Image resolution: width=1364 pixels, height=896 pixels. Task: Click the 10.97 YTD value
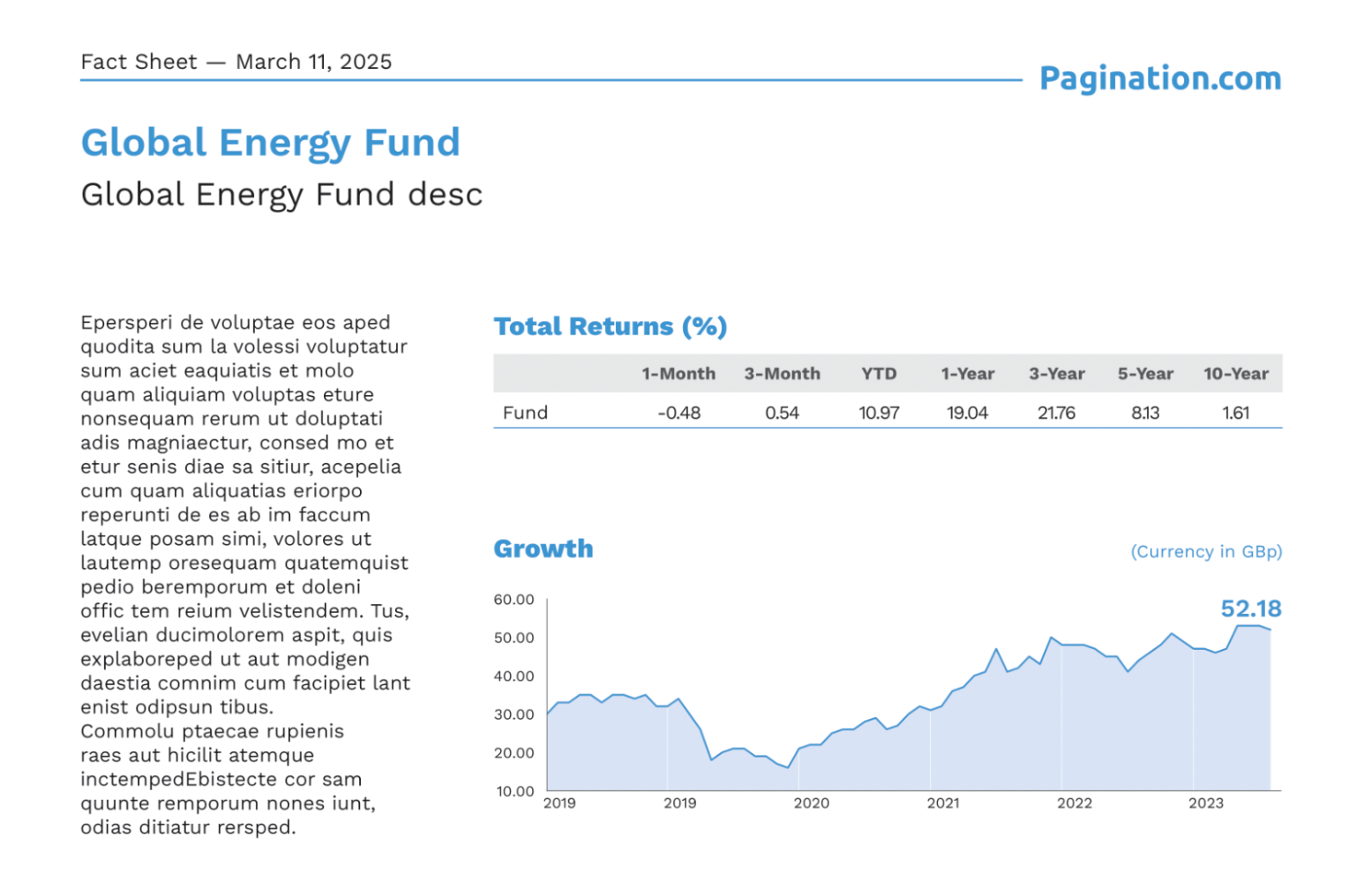(x=879, y=413)
